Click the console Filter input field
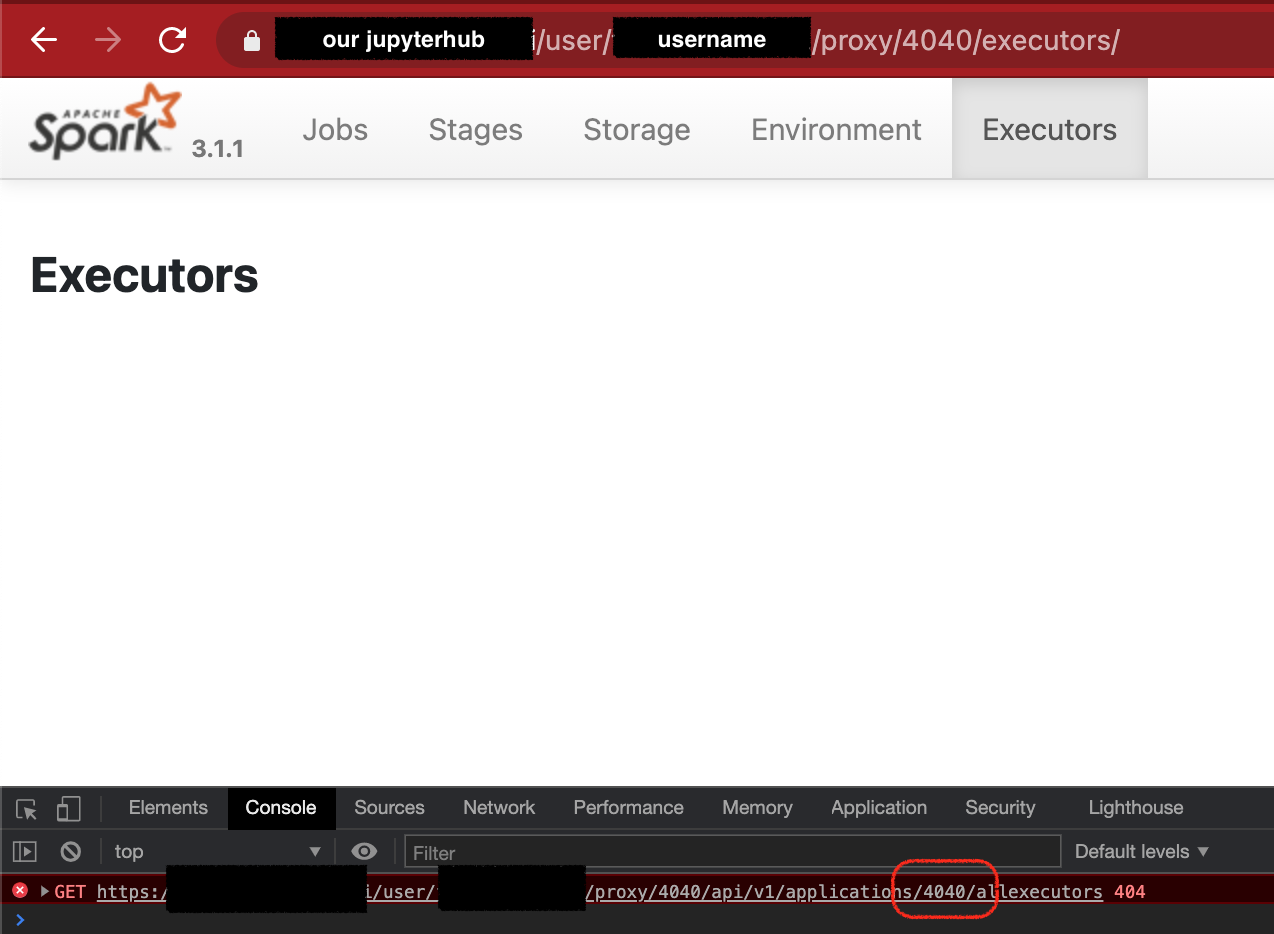 point(732,852)
